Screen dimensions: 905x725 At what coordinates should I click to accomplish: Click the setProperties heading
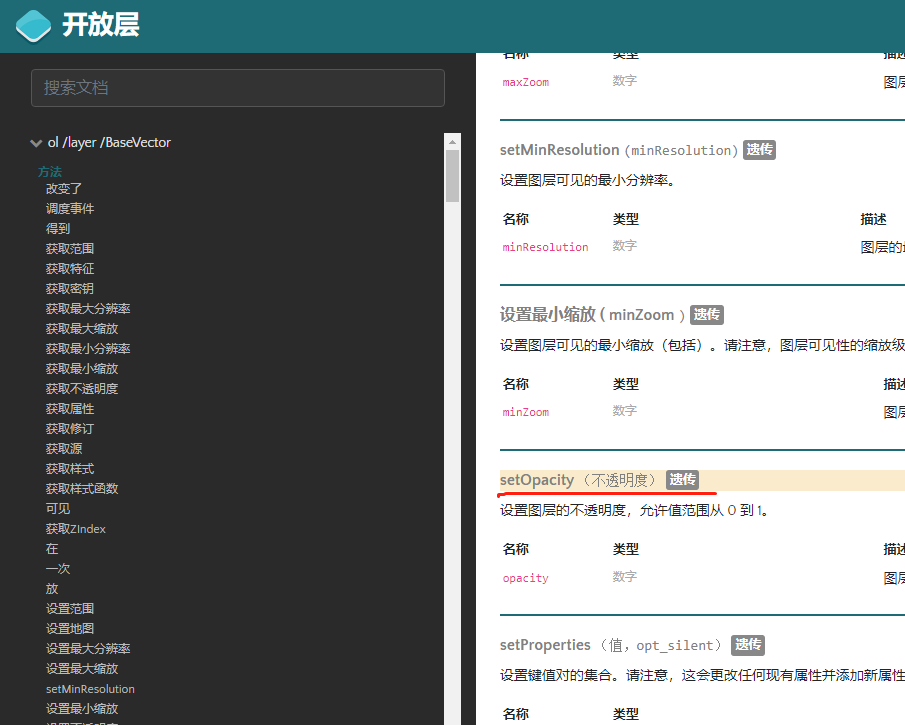[x=611, y=645]
